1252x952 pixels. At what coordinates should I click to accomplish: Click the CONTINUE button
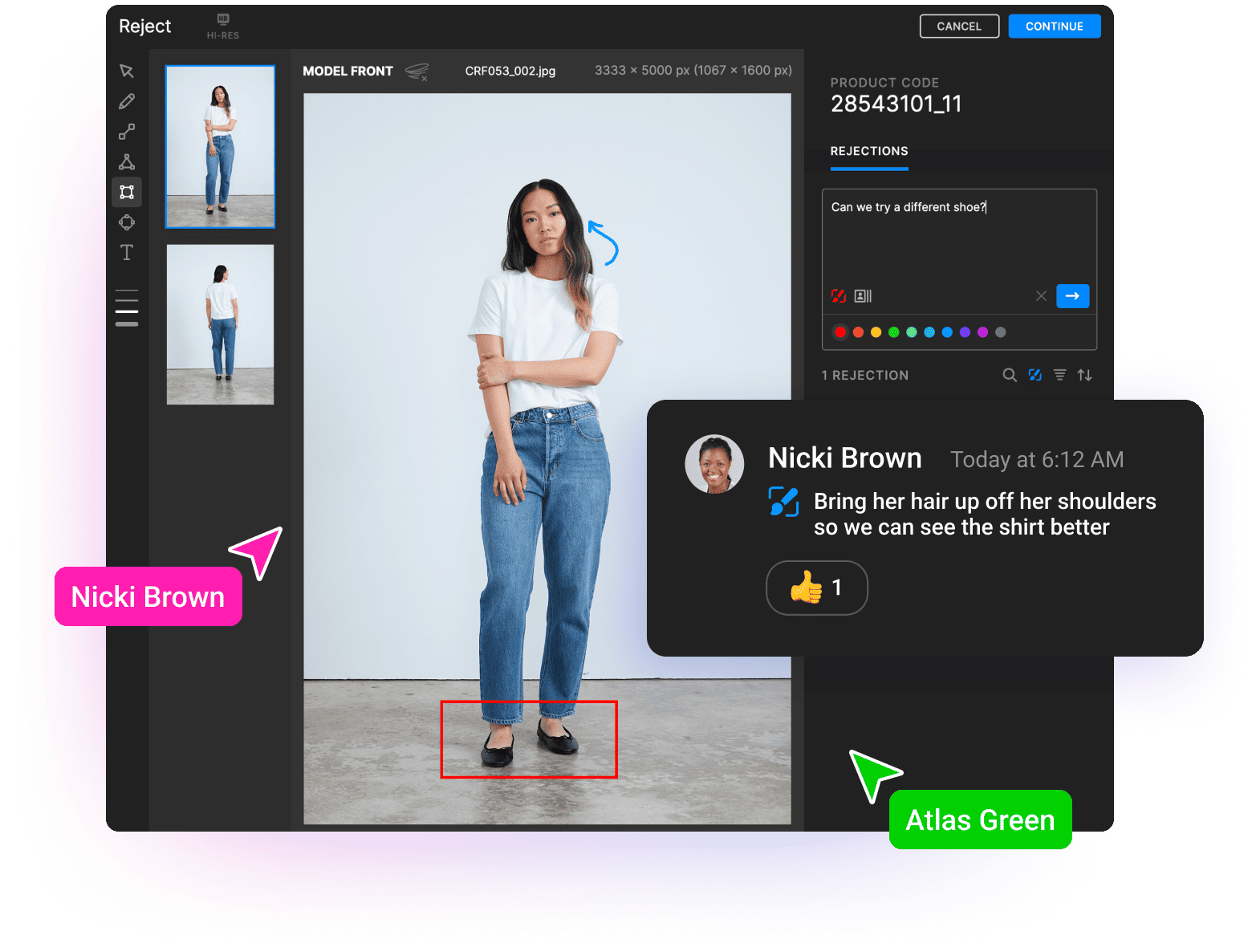tap(1054, 26)
